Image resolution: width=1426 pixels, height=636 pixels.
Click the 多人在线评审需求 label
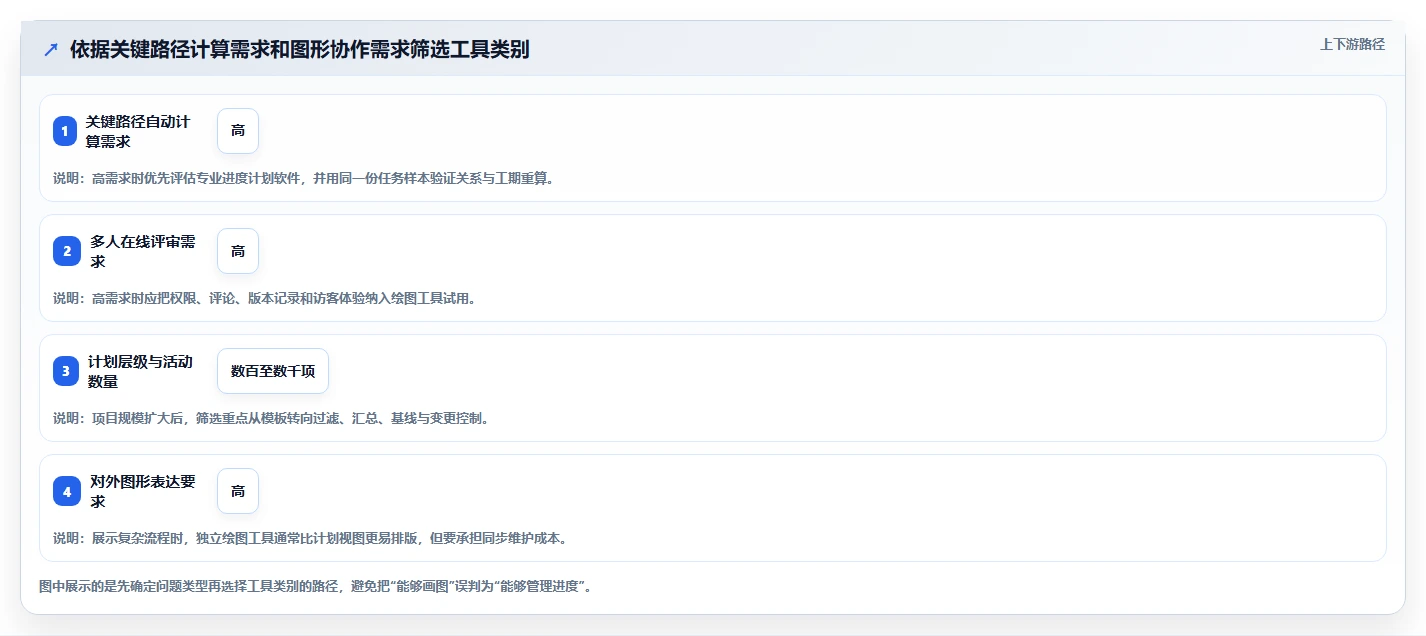pyautogui.click(x=142, y=251)
